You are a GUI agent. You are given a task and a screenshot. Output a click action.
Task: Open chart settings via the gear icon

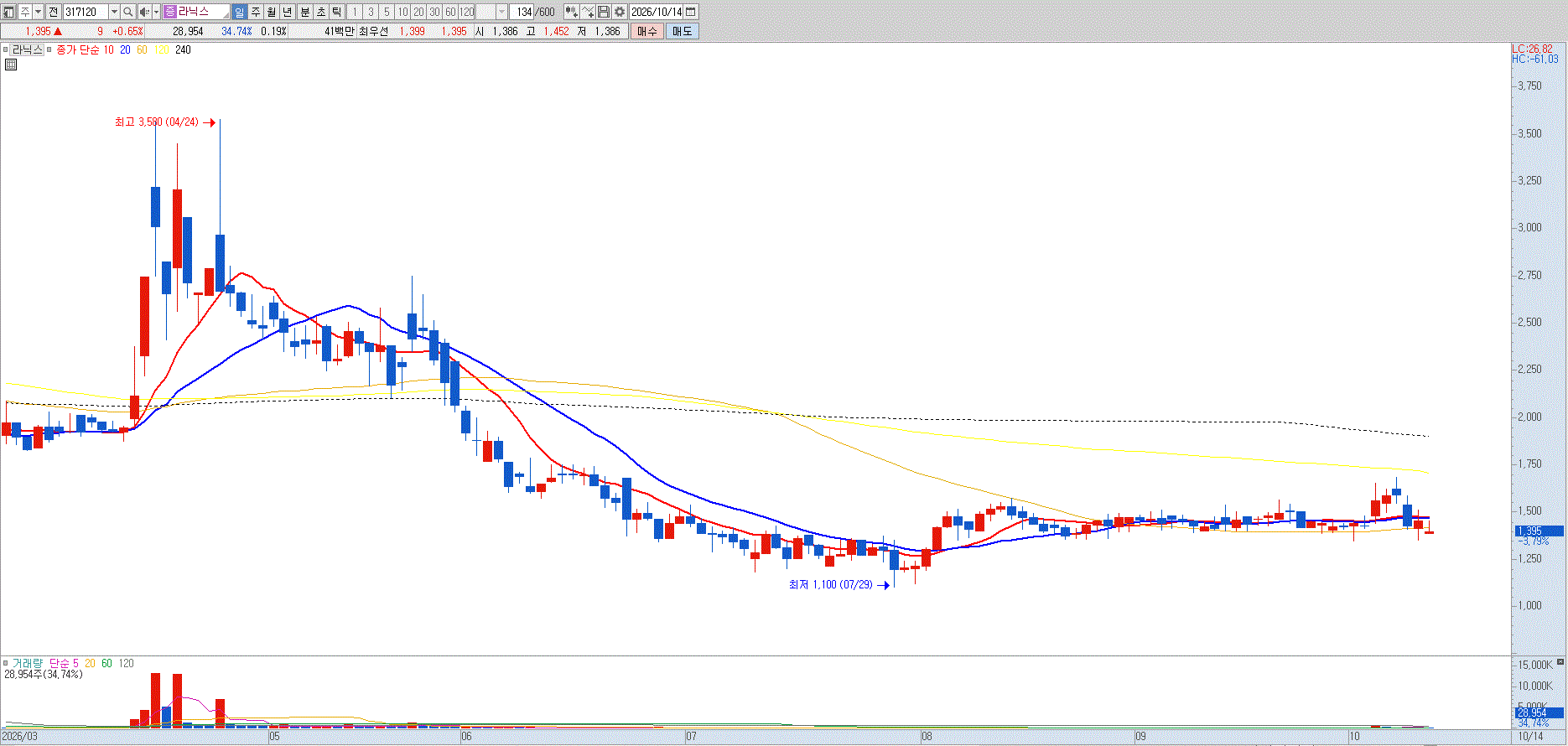pos(620,12)
